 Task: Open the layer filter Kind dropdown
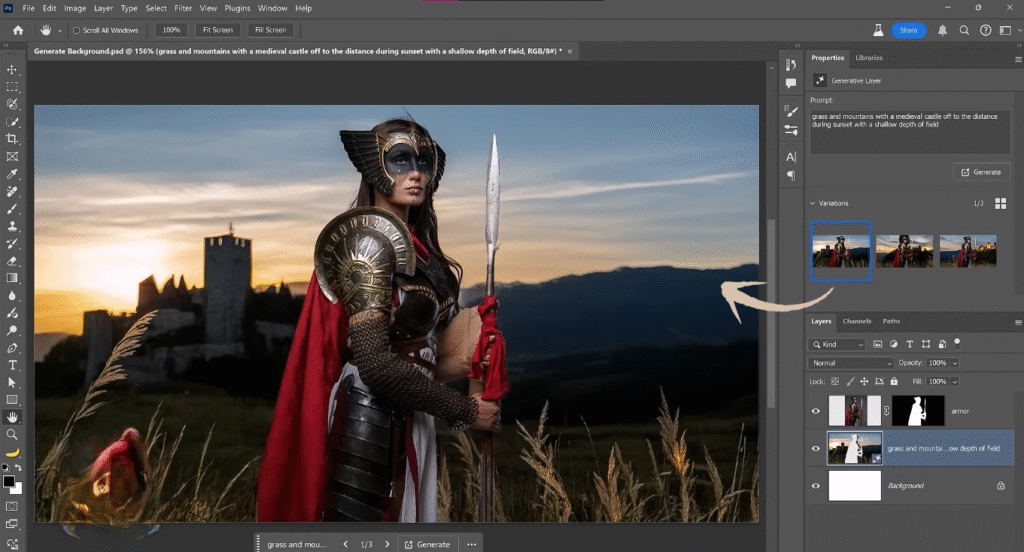point(837,344)
